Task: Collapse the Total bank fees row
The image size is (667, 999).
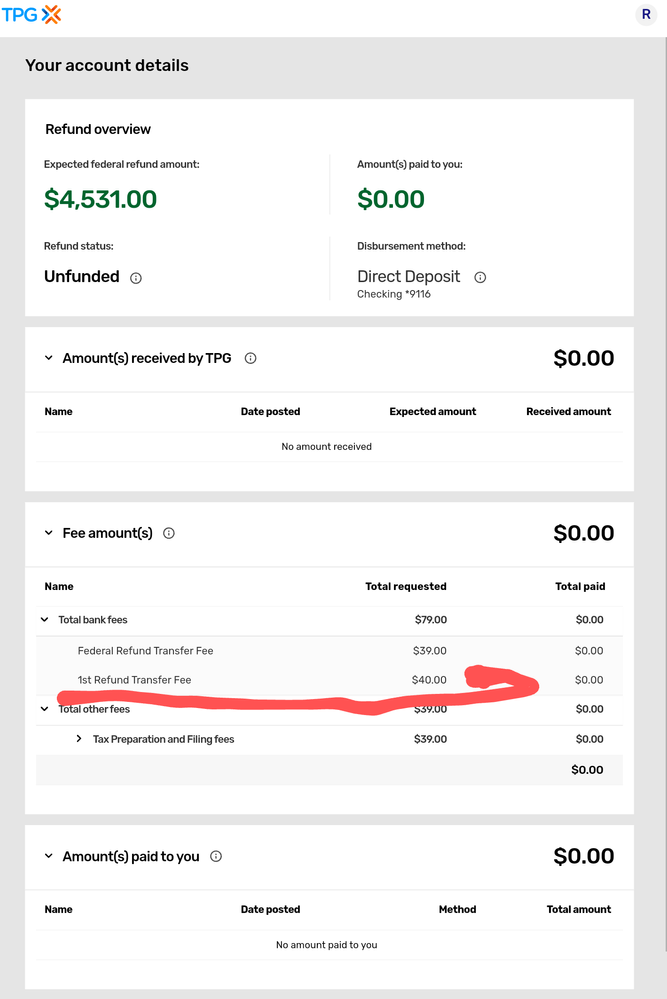Action: coord(45,620)
